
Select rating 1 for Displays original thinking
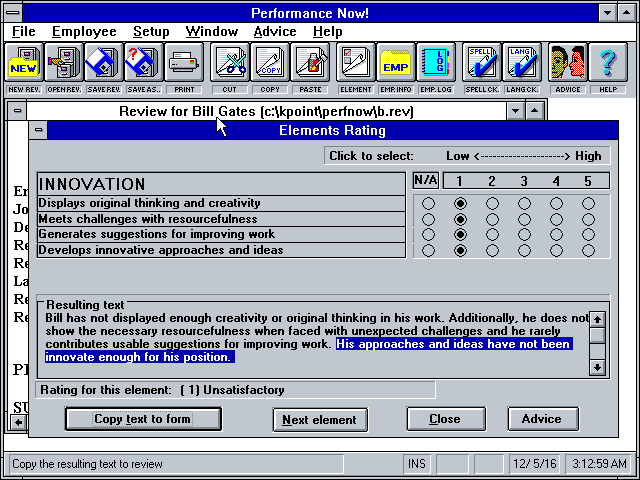(x=460, y=203)
